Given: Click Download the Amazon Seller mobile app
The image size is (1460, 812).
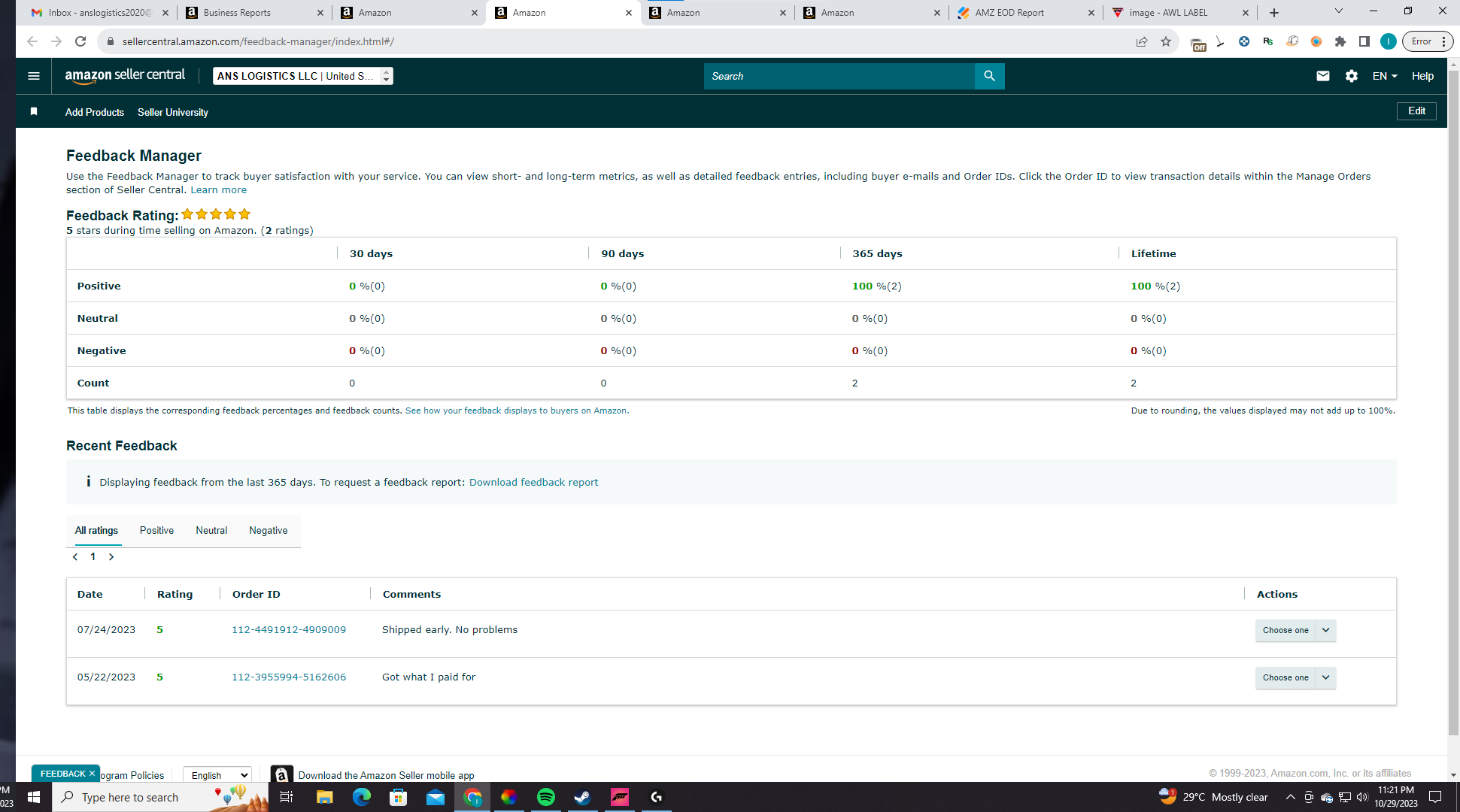Looking at the screenshot, I should coord(386,775).
